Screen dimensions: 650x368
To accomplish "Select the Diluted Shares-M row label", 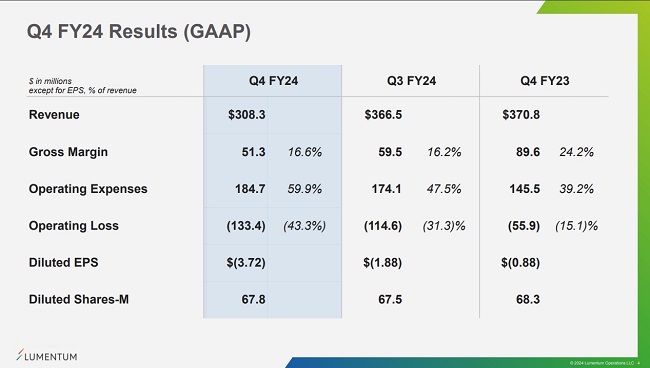I will point(78,299).
